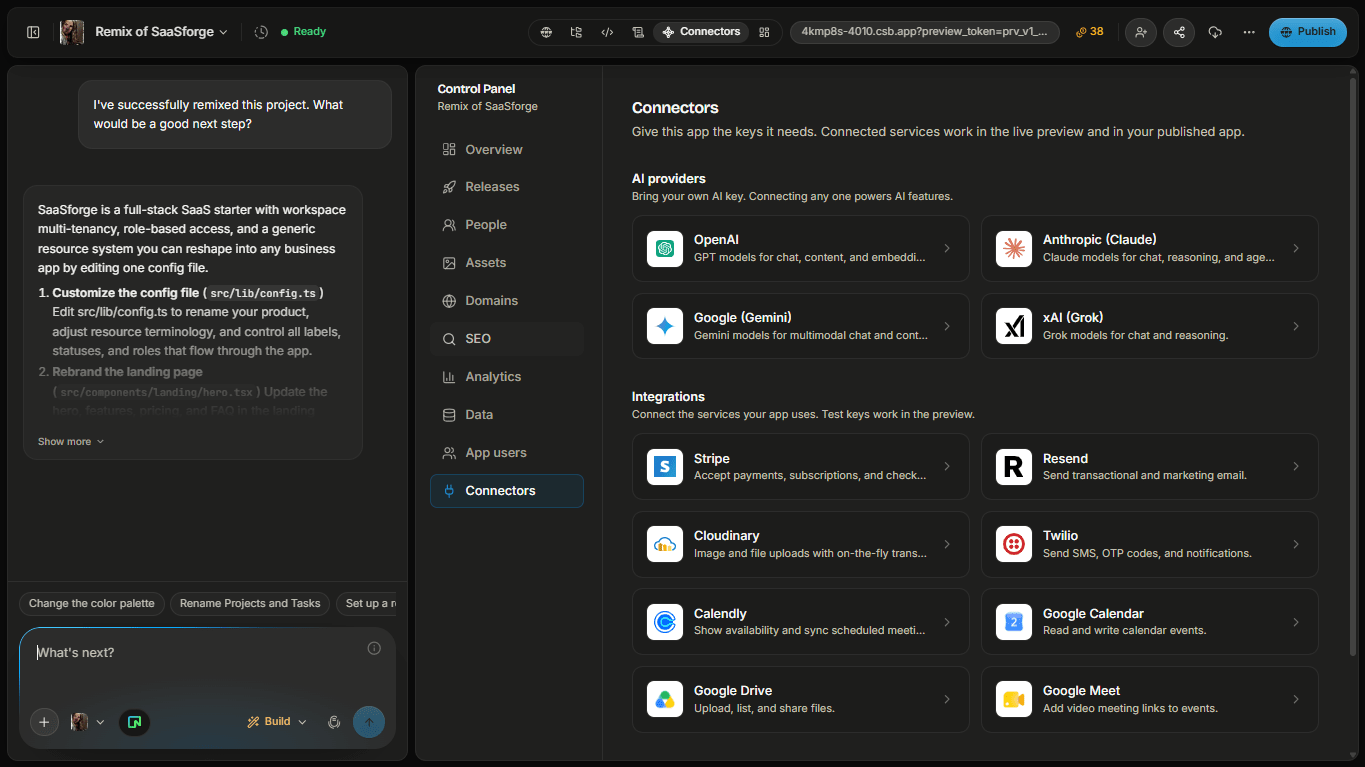The width and height of the screenshot is (1365, 767).
Task: Expand Show more in chat message
Action: (x=71, y=442)
